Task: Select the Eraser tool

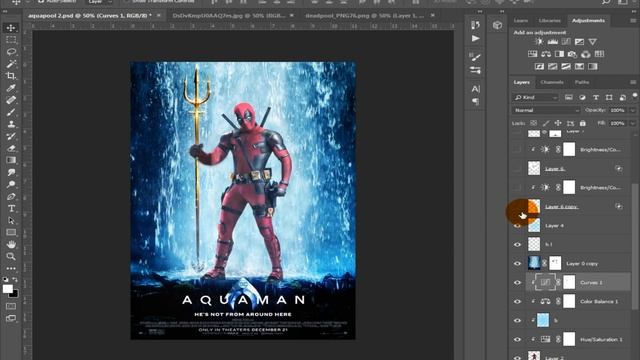Action: [11, 148]
